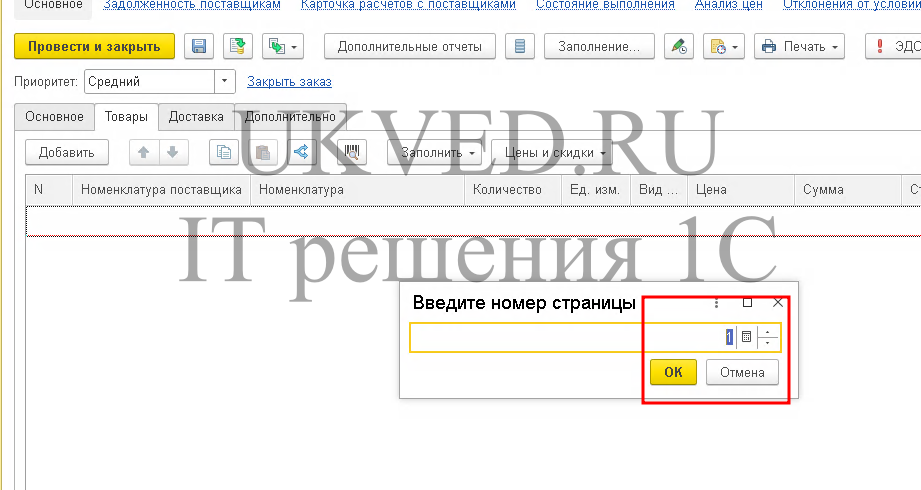The height and width of the screenshot is (490, 921).
Task: Open Дополнительные отчеты
Action: click(410, 46)
